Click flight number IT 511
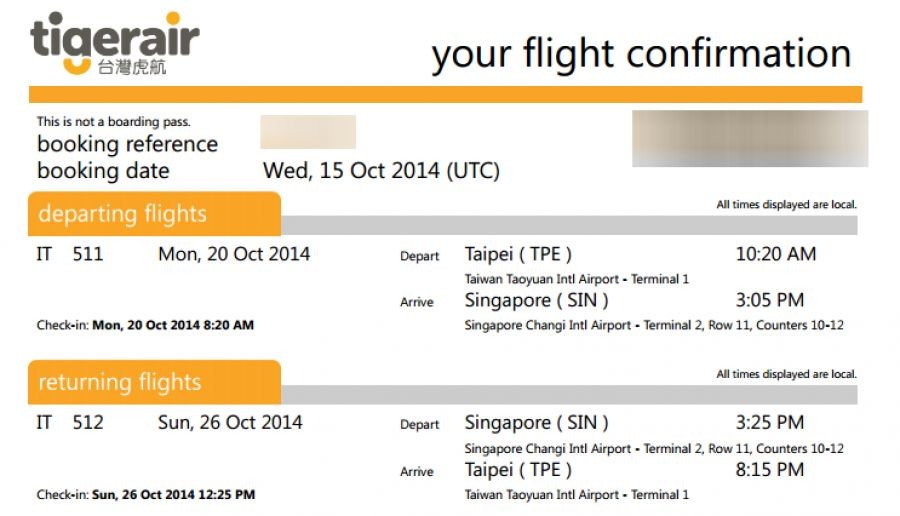Screen dimensions: 900x516 pyautogui.click(x=70, y=254)
